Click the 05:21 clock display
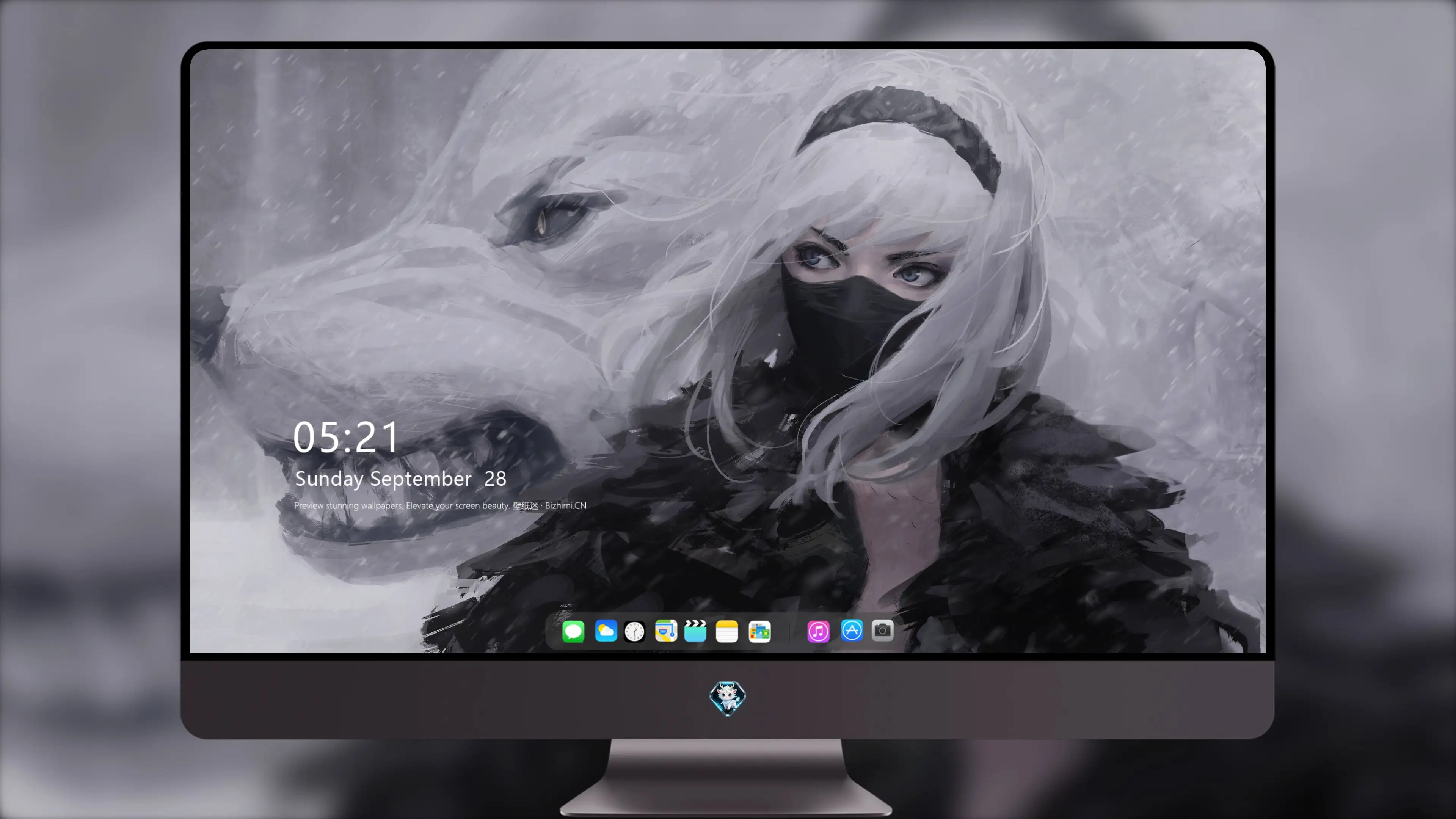This screenshot has width=1456, height=819. pos(345,438)
